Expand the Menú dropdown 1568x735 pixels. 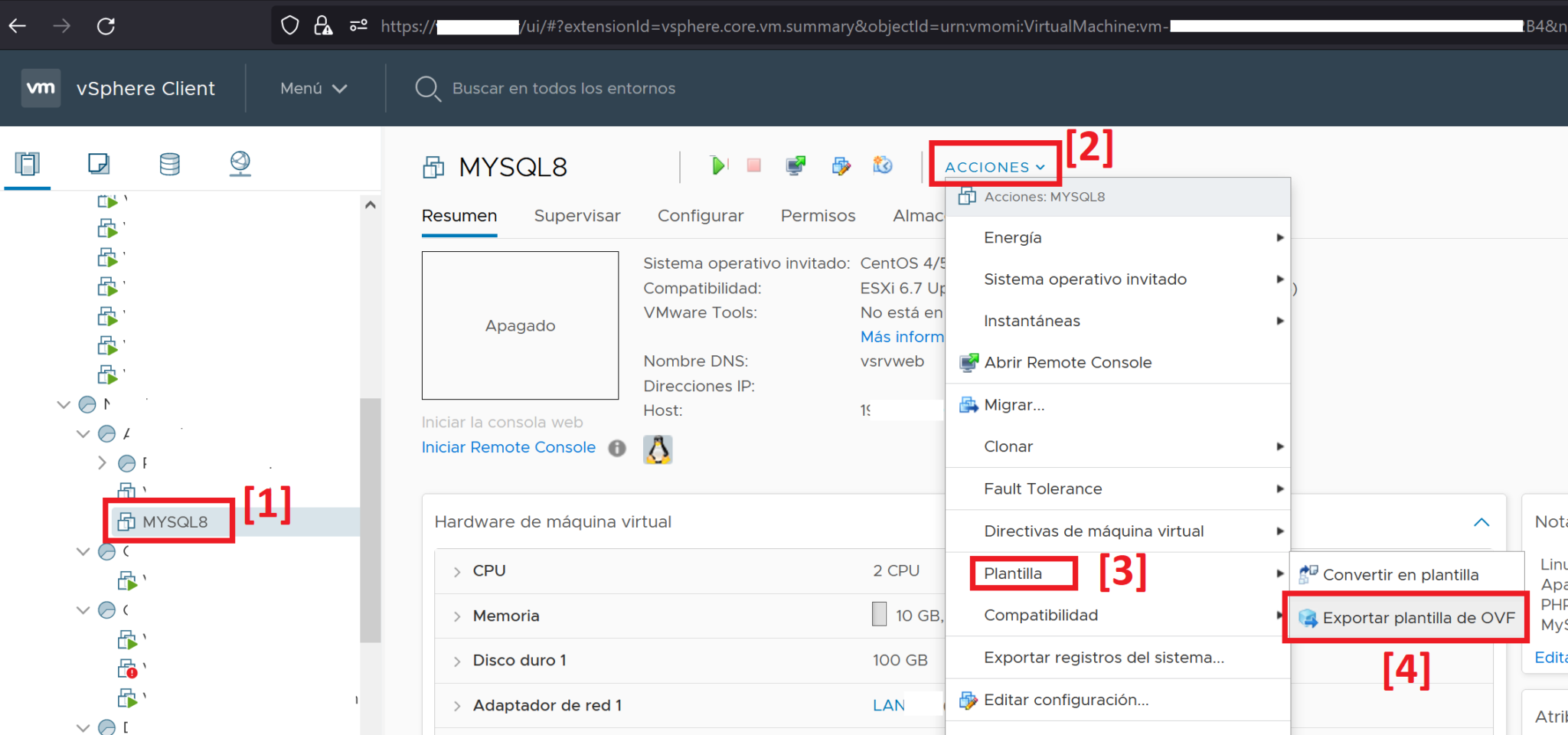(x=311, y=88)
